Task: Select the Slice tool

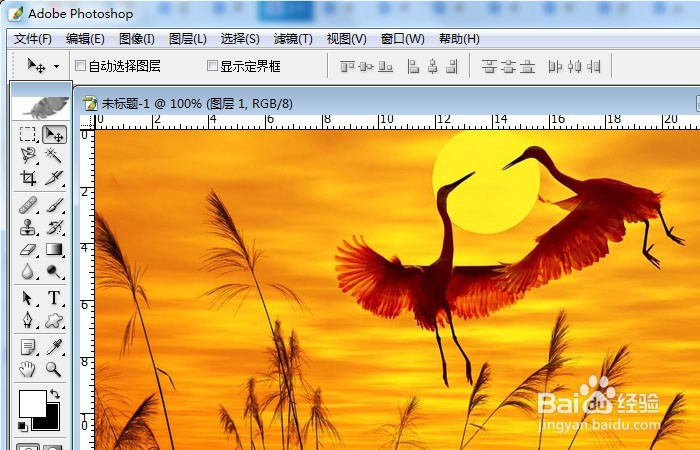Action: click(54, 178)
